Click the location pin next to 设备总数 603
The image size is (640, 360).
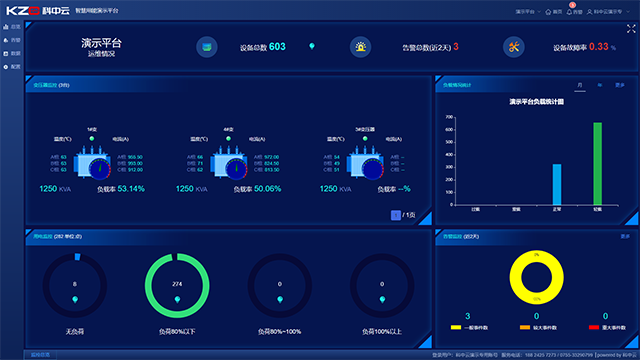[312, 46]
